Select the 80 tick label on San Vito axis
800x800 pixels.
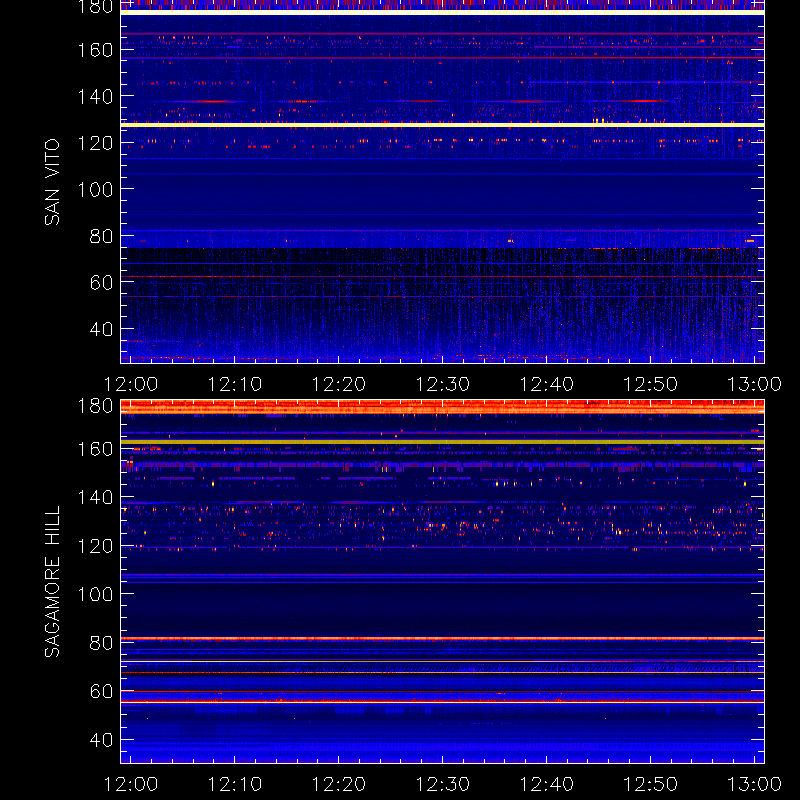coord(101,237)
